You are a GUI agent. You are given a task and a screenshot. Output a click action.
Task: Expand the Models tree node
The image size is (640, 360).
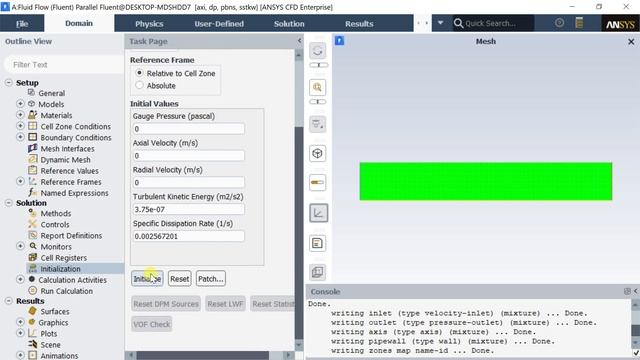[20, 104]
